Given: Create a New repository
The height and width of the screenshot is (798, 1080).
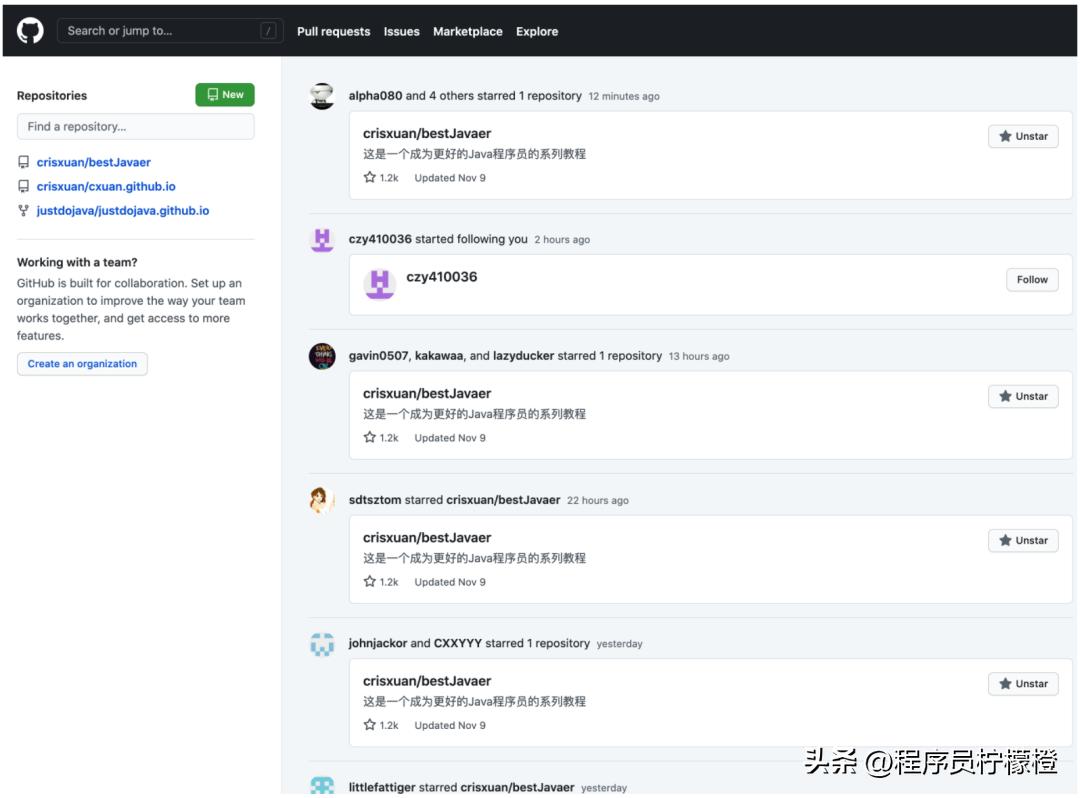Looking at the screenshot, I should click(x=225, y=95).
